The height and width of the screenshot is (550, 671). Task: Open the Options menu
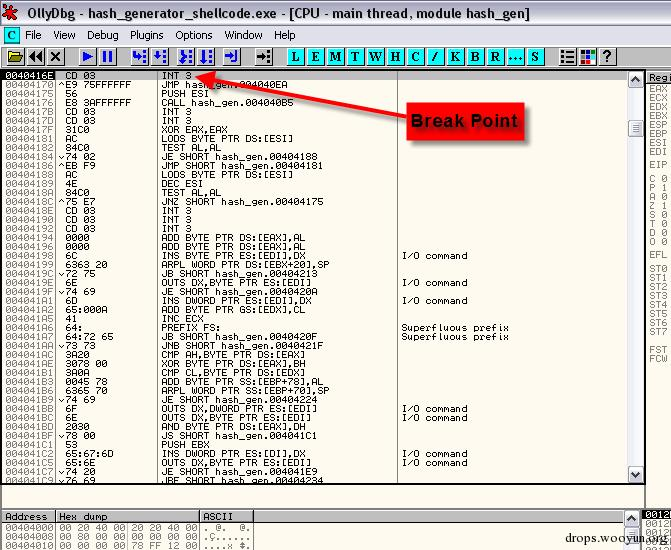point(194,35)
